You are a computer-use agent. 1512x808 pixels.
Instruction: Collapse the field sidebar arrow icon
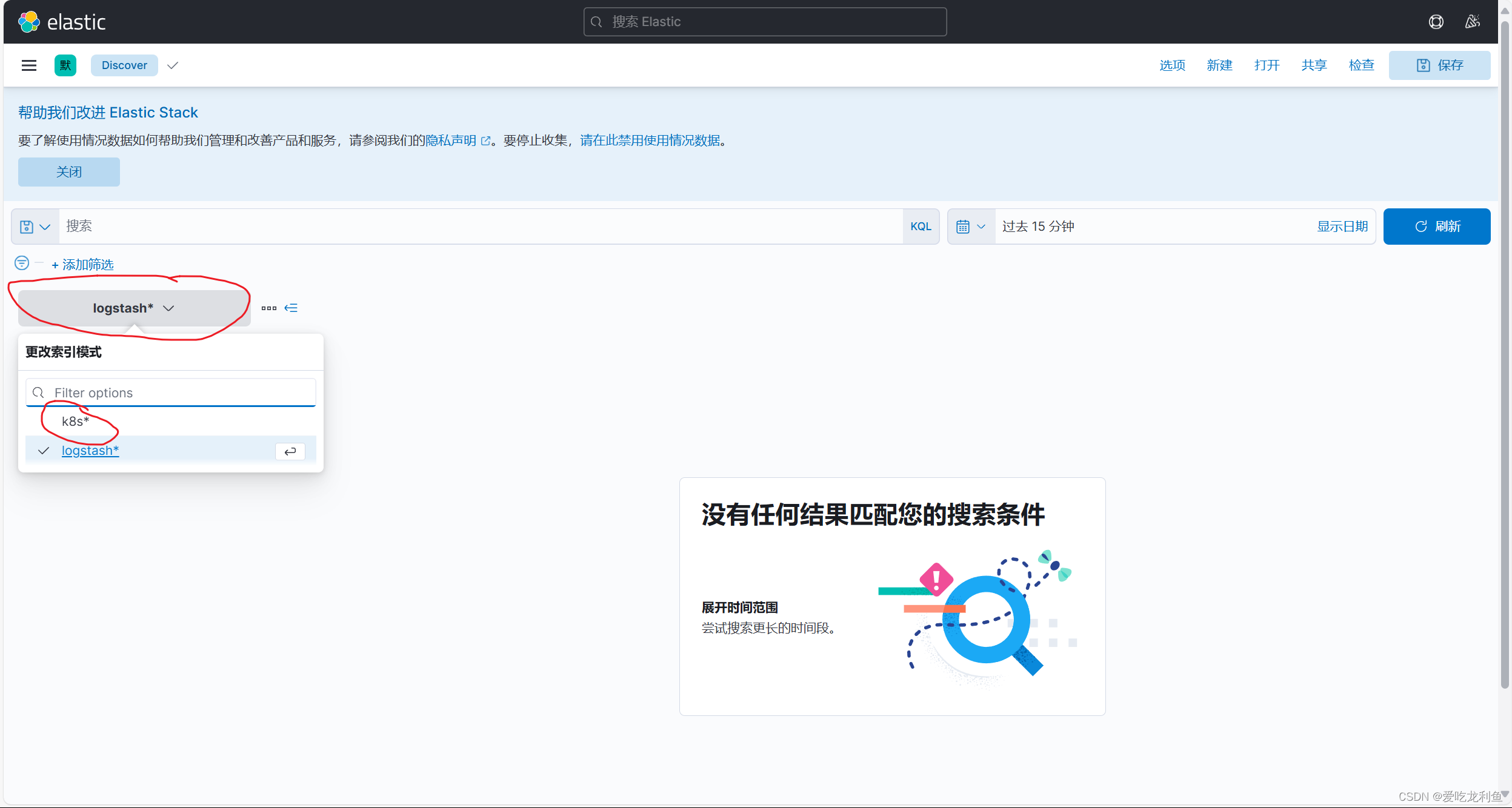click(291, 308)
